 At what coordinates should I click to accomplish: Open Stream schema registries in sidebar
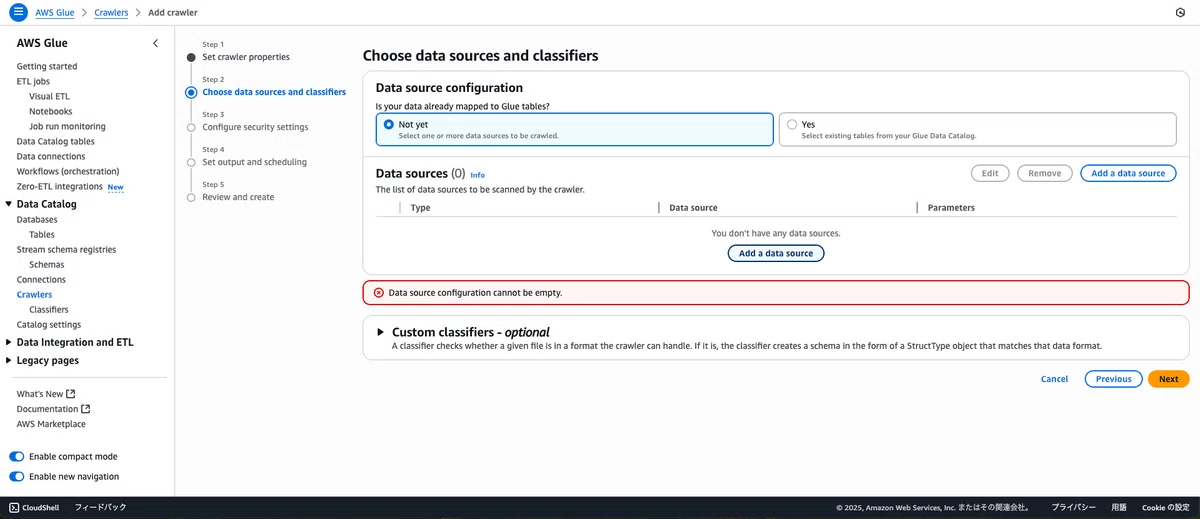point(66,249)
